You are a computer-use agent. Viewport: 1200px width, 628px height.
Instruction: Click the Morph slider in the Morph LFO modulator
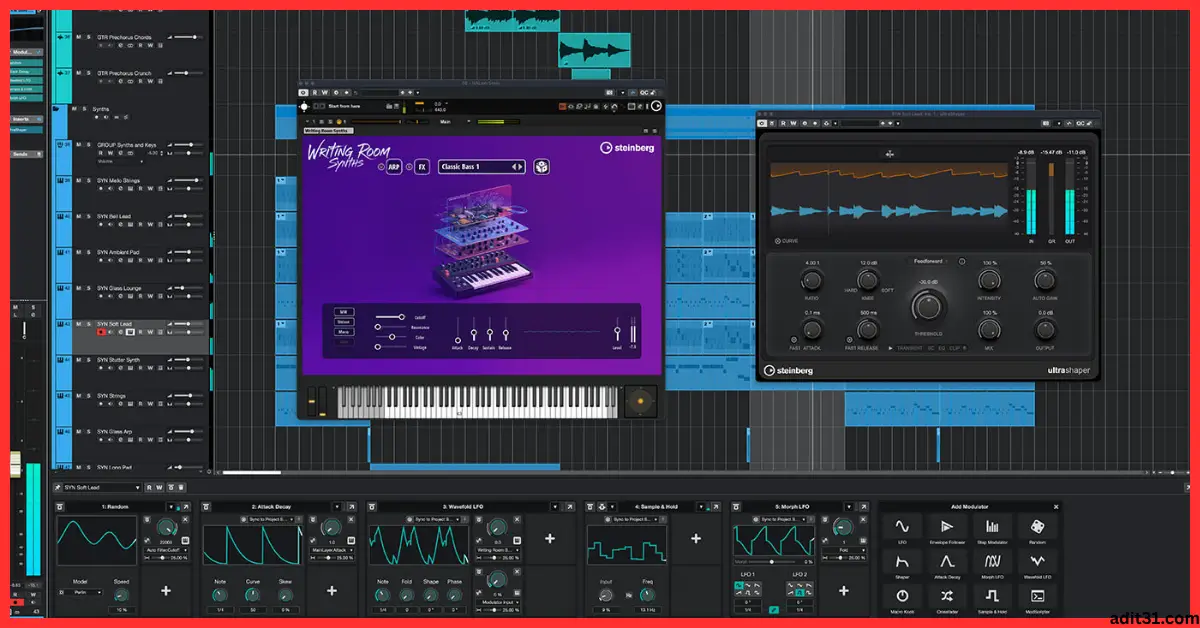click(x=774, y=562)
